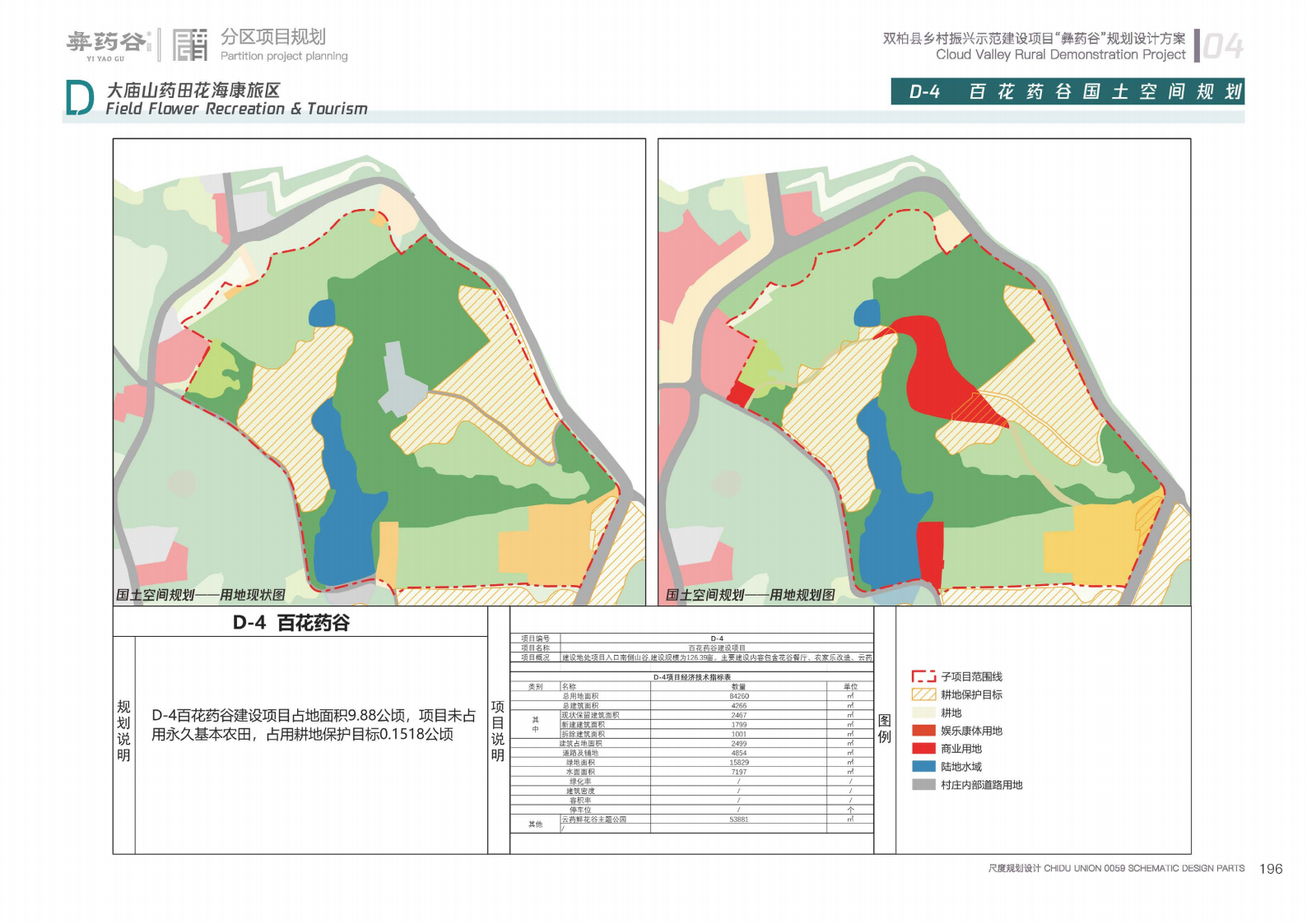The image size is (1307, 924).
Task: Click the hatched 耕地保护目标 legend symbol
Action: pos(923,694)
